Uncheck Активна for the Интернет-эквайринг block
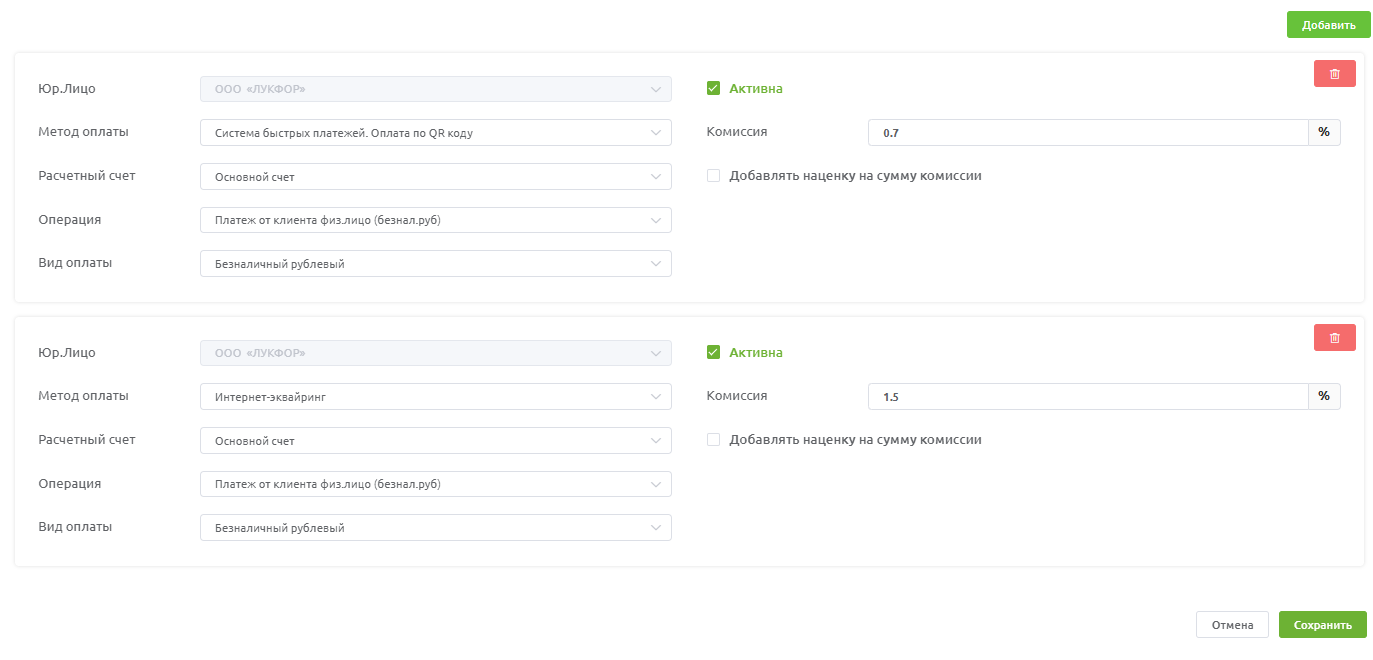 (713, 352)
